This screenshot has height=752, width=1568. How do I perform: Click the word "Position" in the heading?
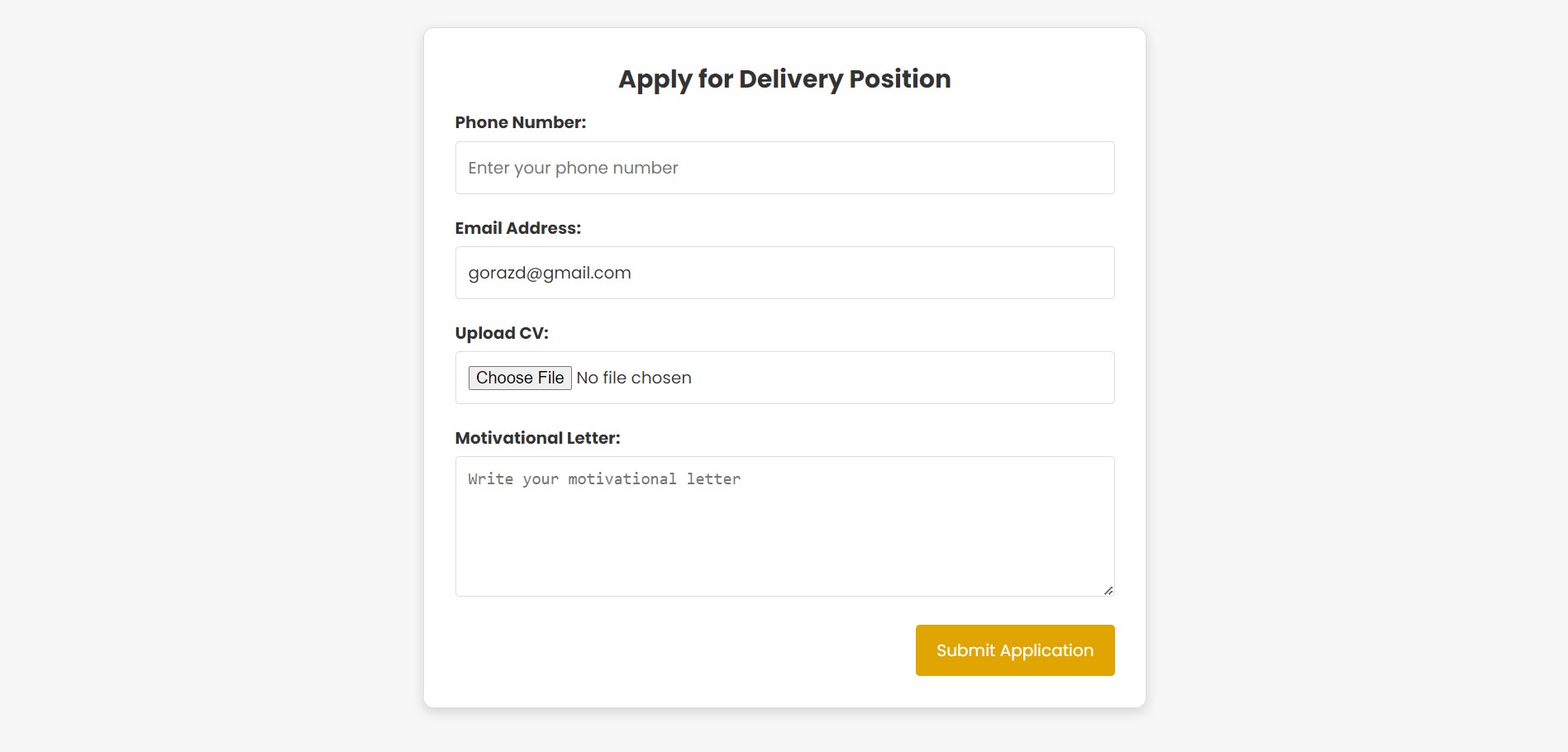[899, 79]
